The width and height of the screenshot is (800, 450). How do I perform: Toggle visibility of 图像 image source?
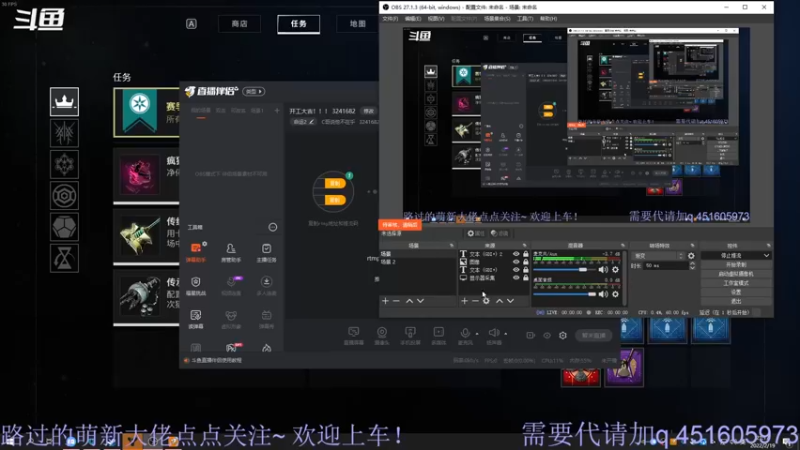point(516,262)
